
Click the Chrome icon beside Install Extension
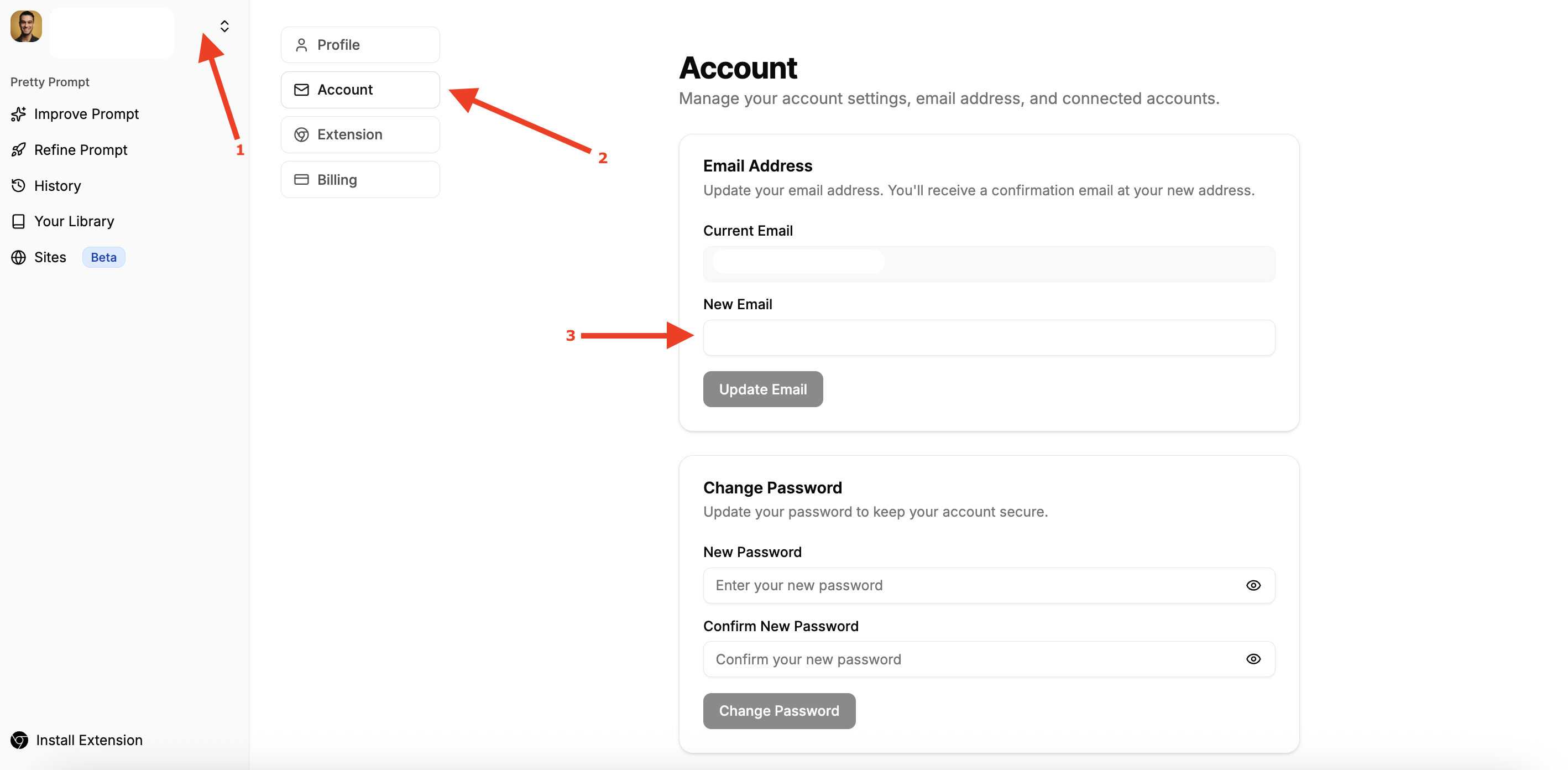[19, 740]
